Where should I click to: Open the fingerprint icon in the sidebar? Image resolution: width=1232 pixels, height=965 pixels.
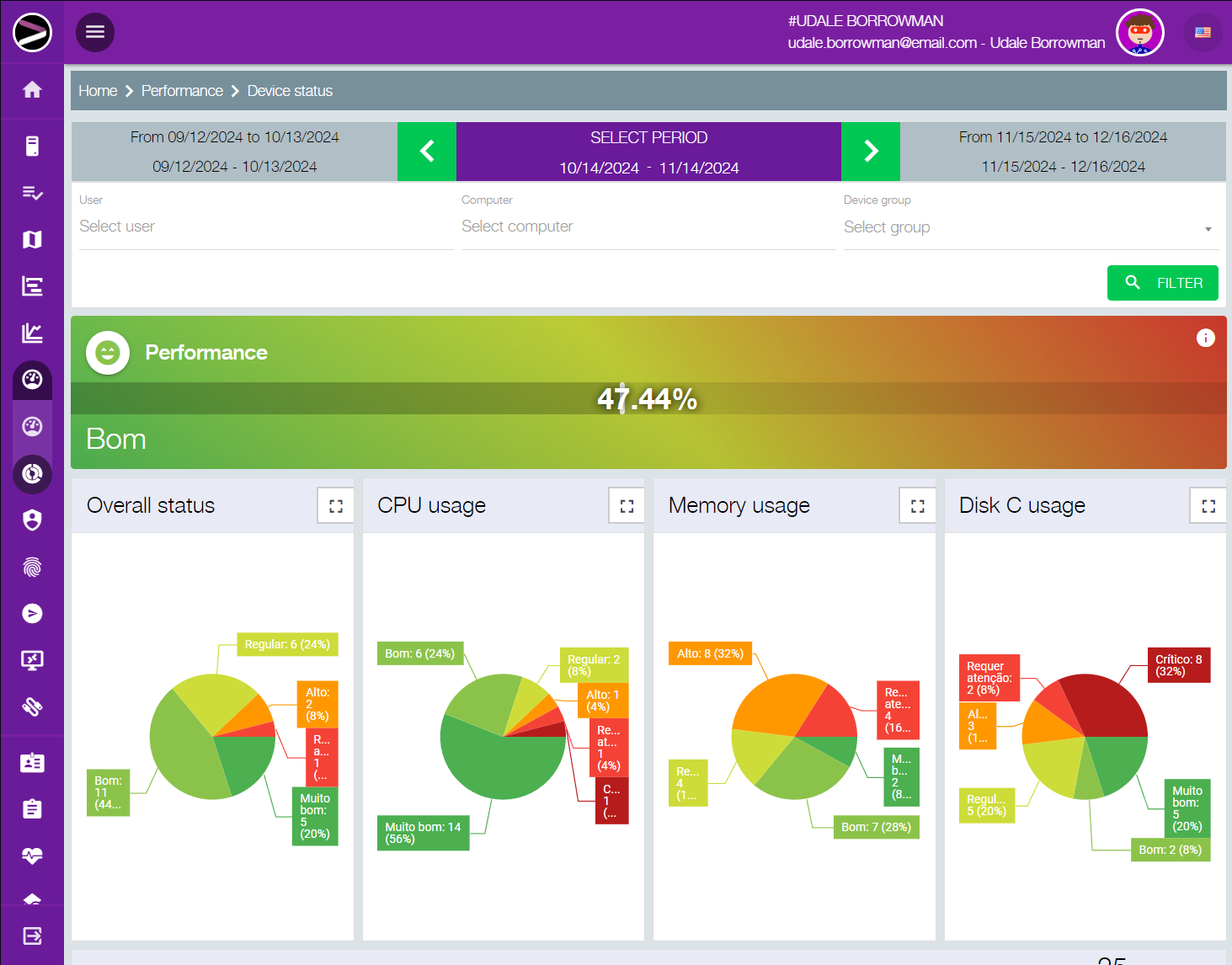click(32, 568)
